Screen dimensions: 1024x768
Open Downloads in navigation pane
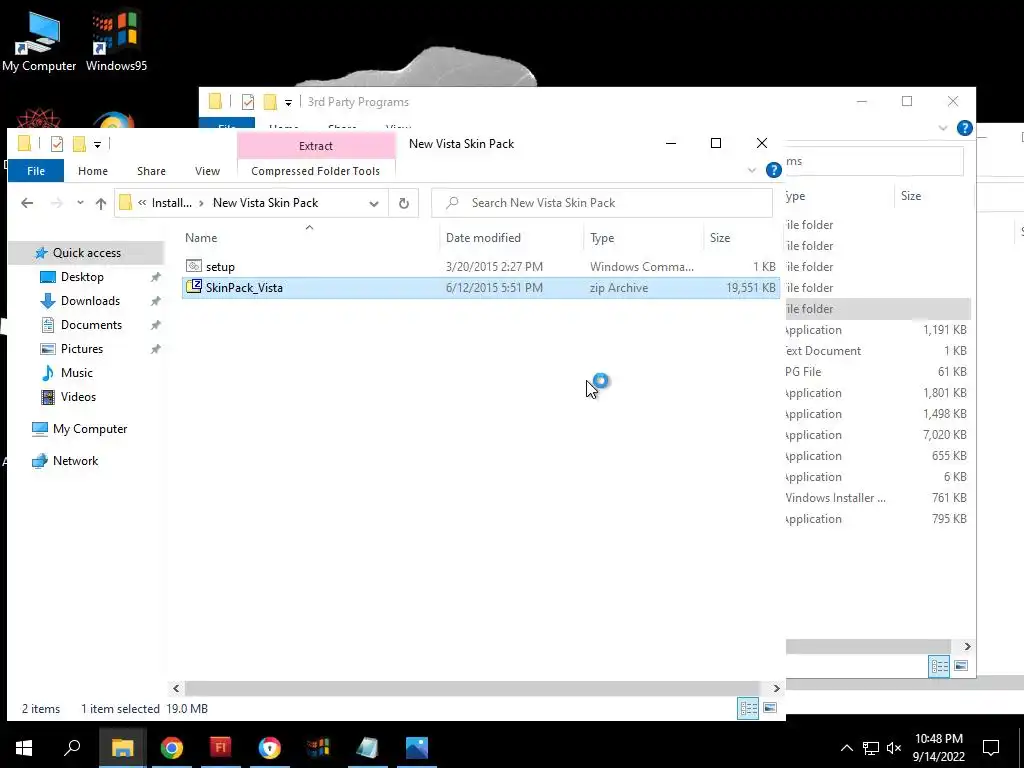tap(90, 301)
